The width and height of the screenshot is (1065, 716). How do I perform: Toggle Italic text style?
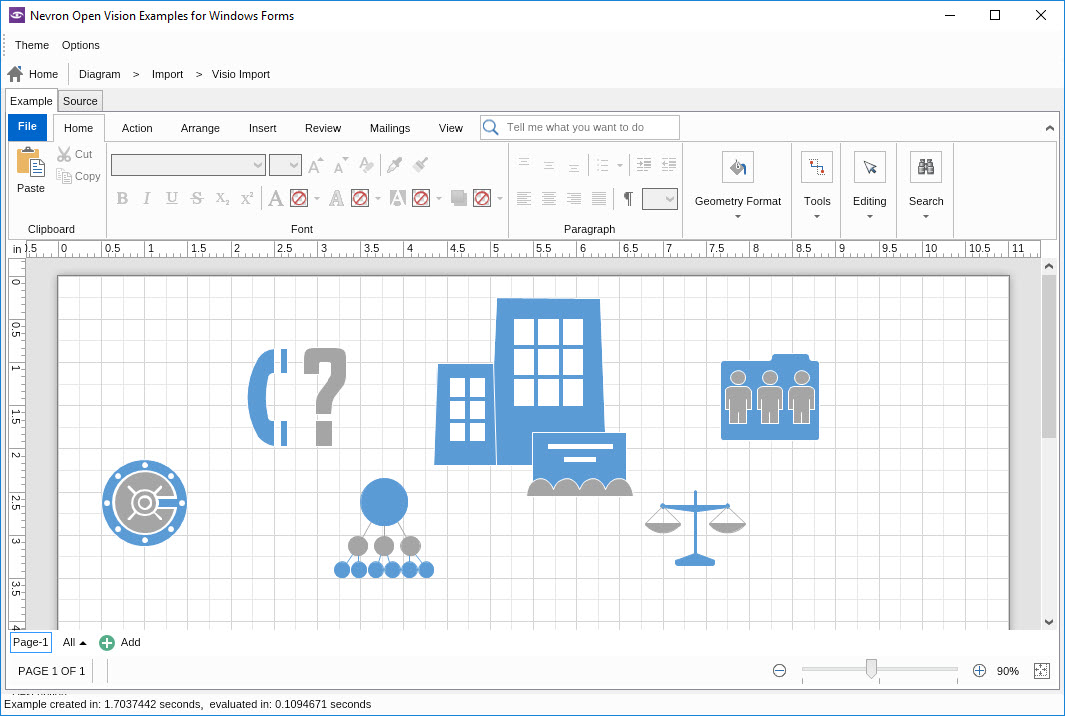click(147, 198)
